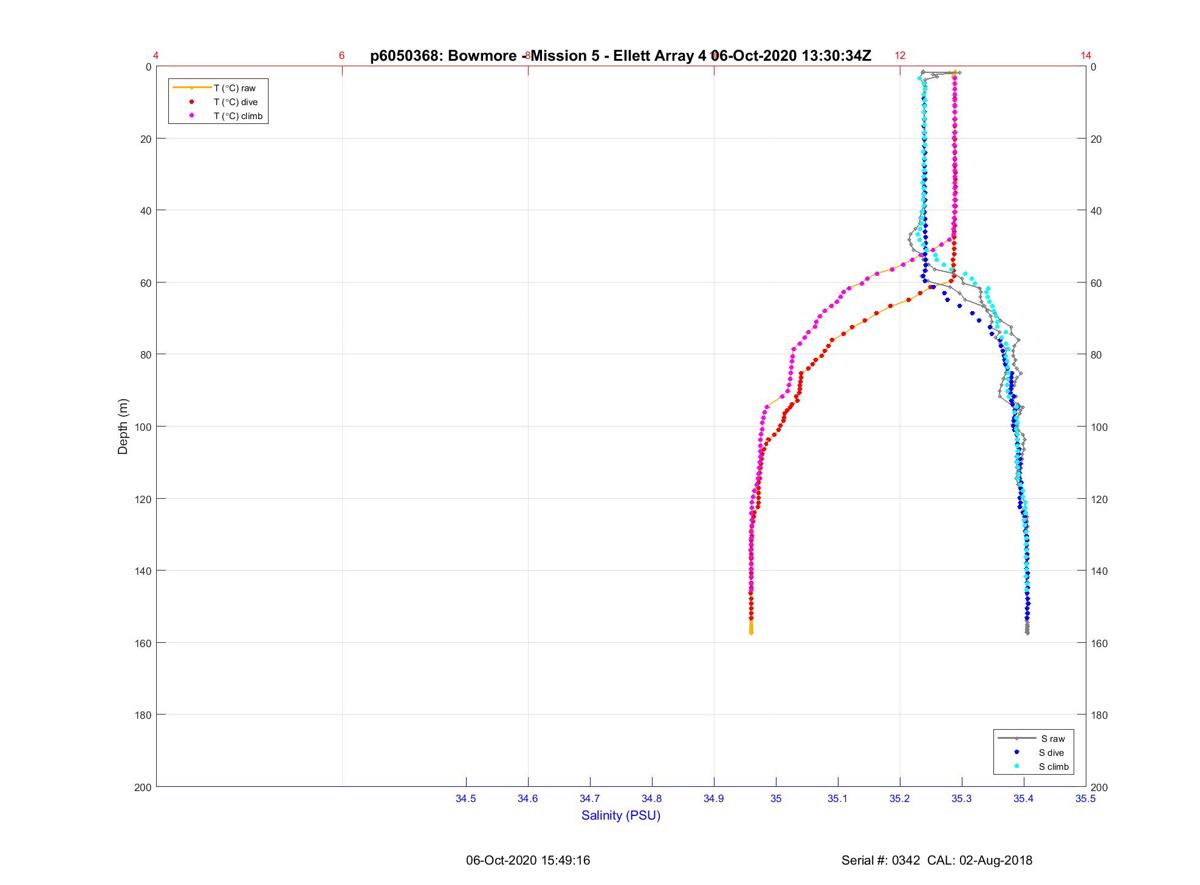Click the "34.9" salinity tick label

coord(714,798)
